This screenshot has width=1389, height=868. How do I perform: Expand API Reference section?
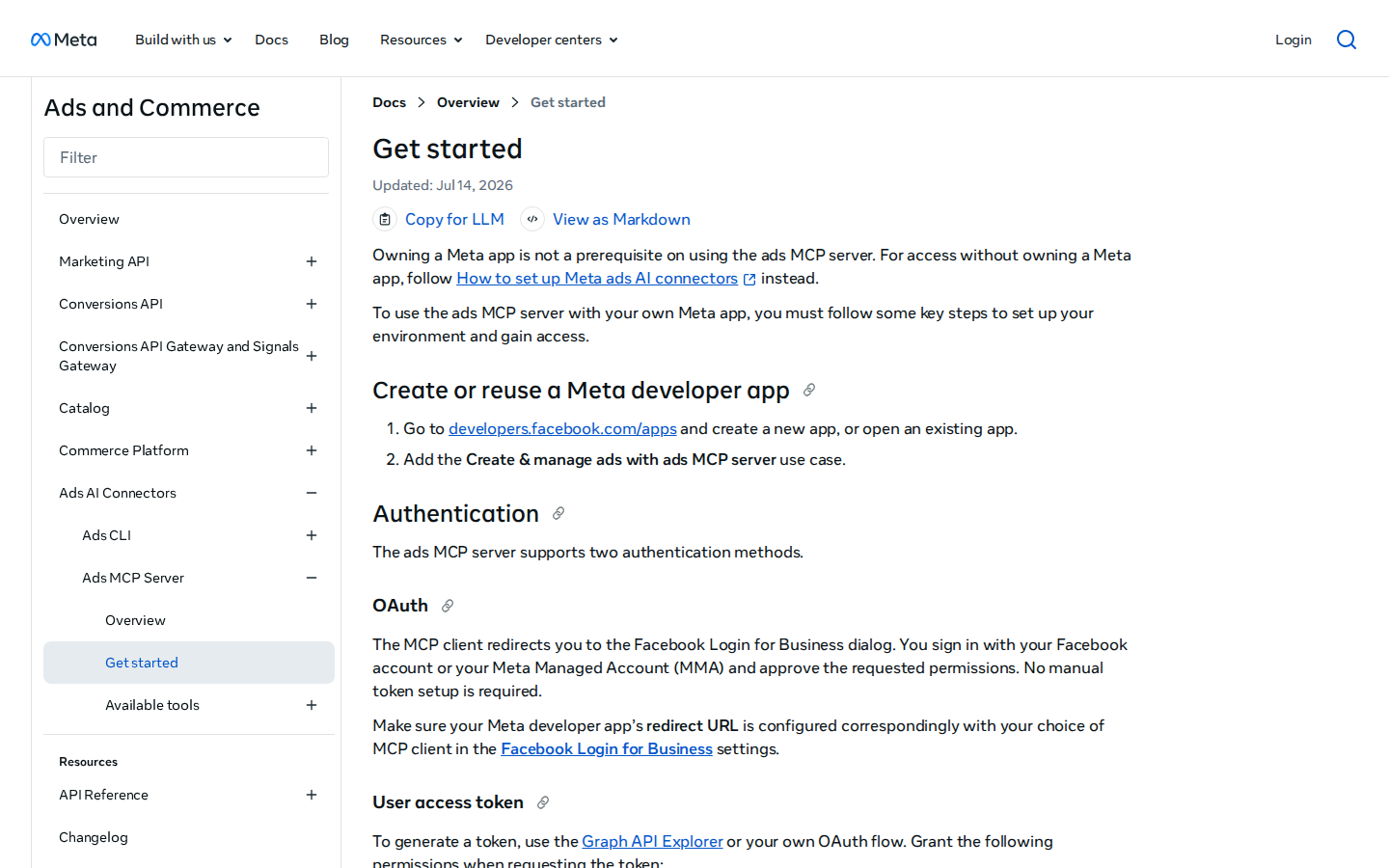point(312,795)
